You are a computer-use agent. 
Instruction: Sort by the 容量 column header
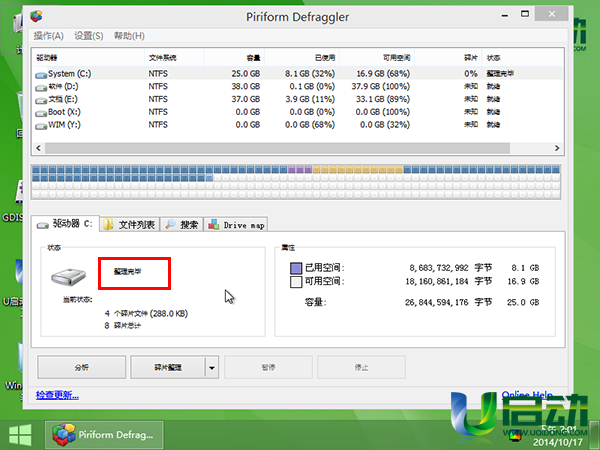[x=234, y=58]
